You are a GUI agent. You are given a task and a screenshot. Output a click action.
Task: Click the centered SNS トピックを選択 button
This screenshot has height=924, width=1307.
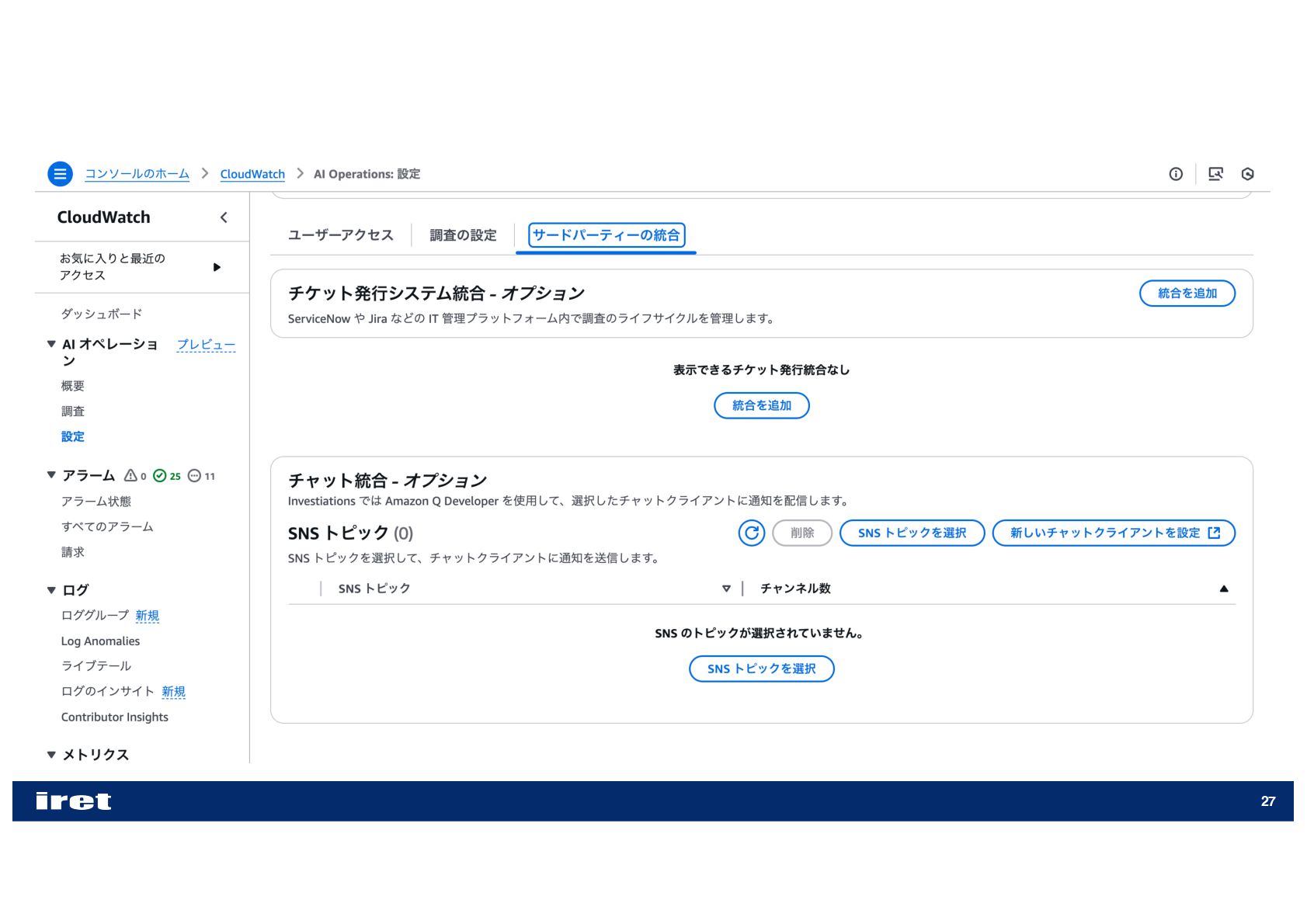click(x=761, y=669)
